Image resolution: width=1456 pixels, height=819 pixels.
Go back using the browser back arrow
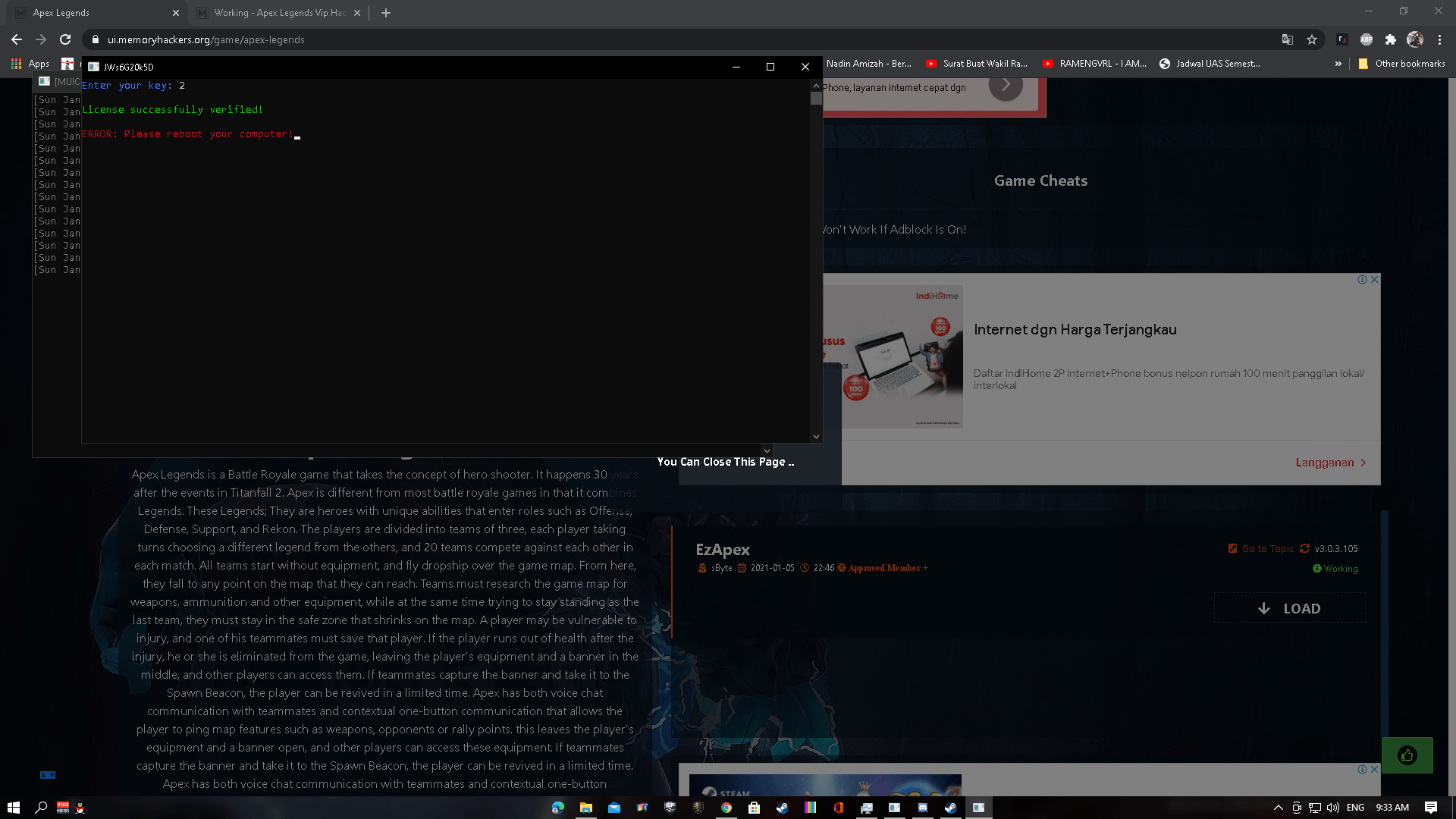coord(17,39)
